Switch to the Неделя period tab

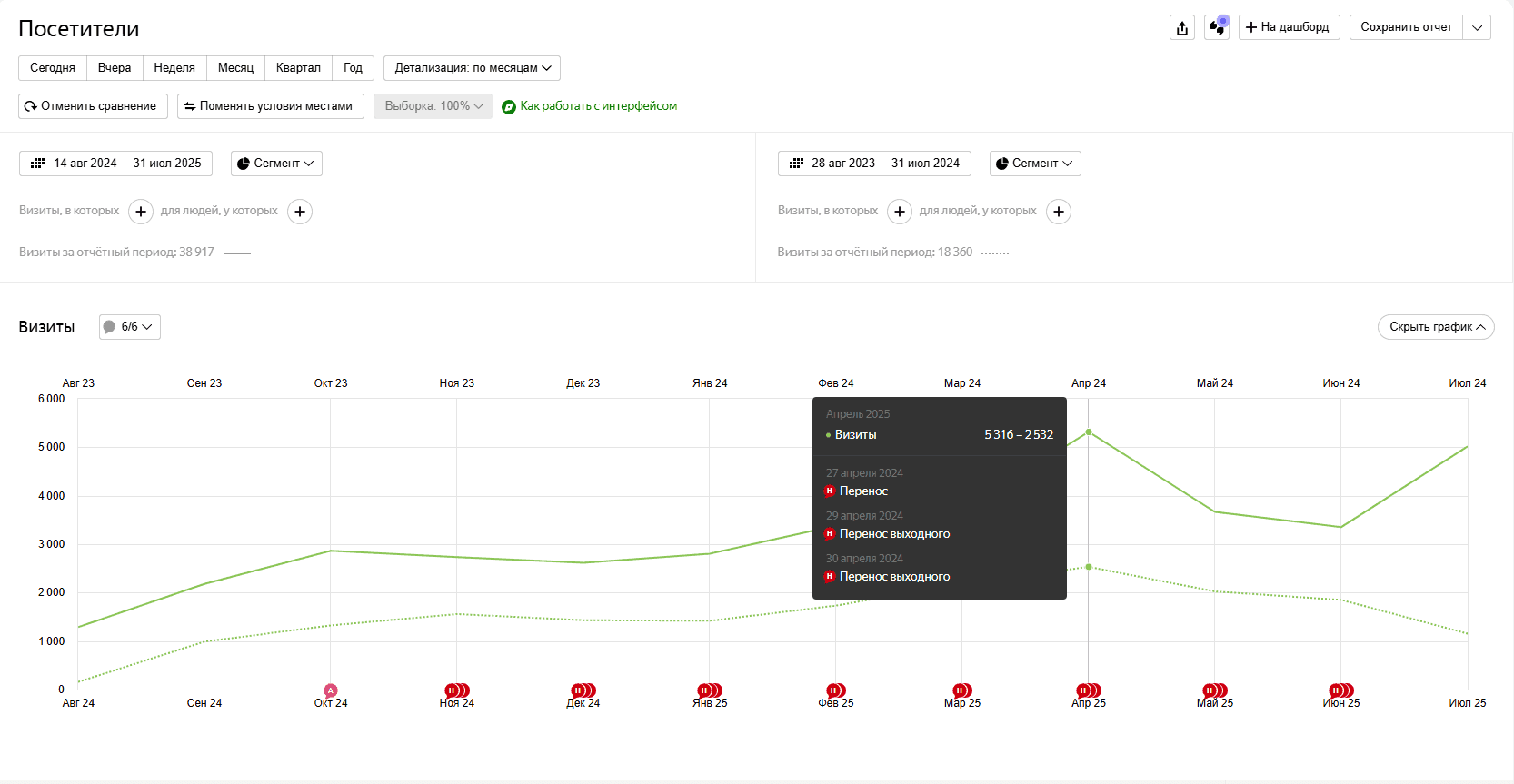click(x=174, y=68)
